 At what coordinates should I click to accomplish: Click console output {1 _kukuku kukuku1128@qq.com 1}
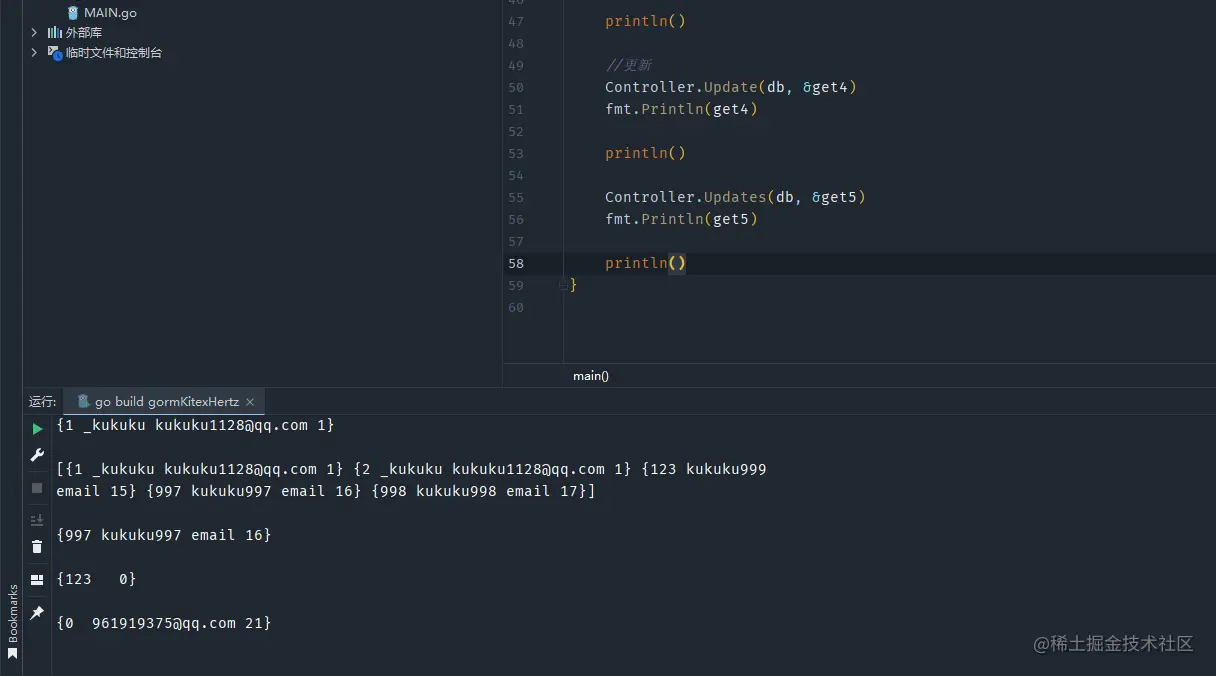[195, 425]
